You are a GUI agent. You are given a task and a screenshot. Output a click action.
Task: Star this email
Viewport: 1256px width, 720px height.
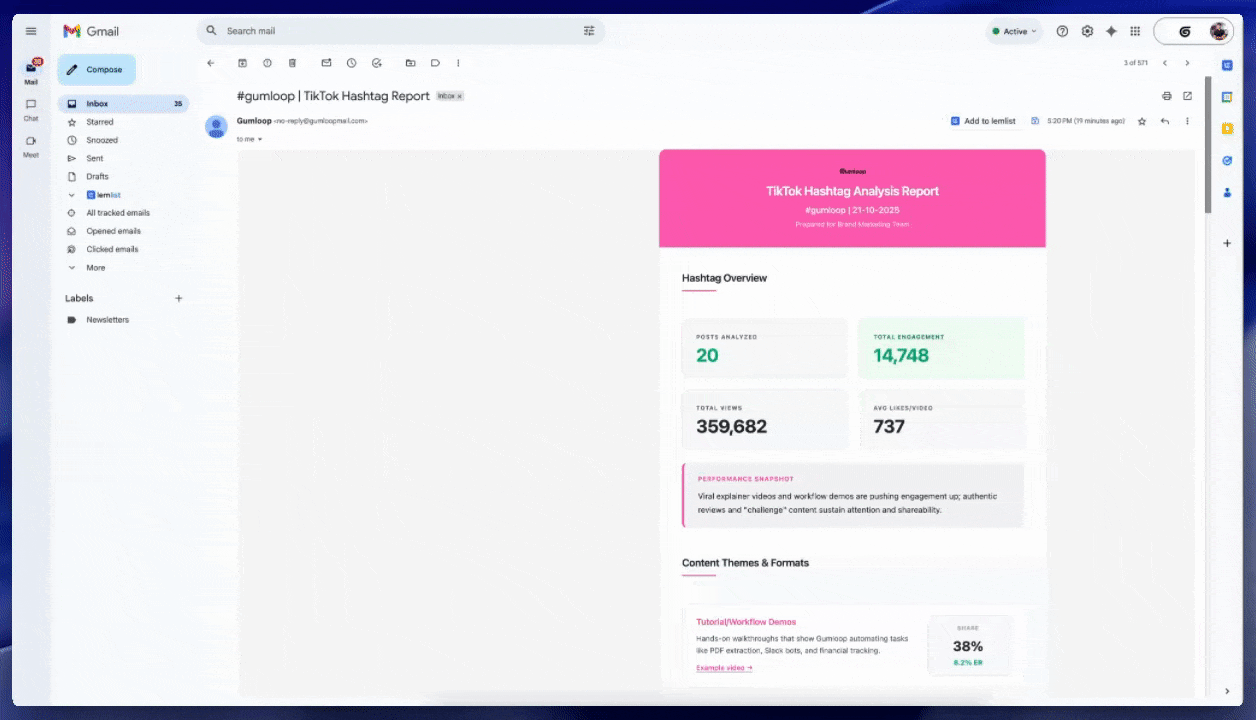tap(1142, 121)
